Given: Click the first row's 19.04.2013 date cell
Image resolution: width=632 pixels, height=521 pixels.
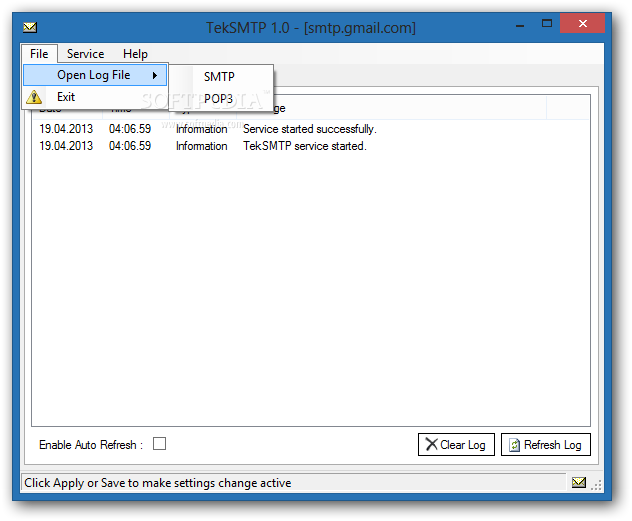Looking at the screenshot, I should [66, 129].
